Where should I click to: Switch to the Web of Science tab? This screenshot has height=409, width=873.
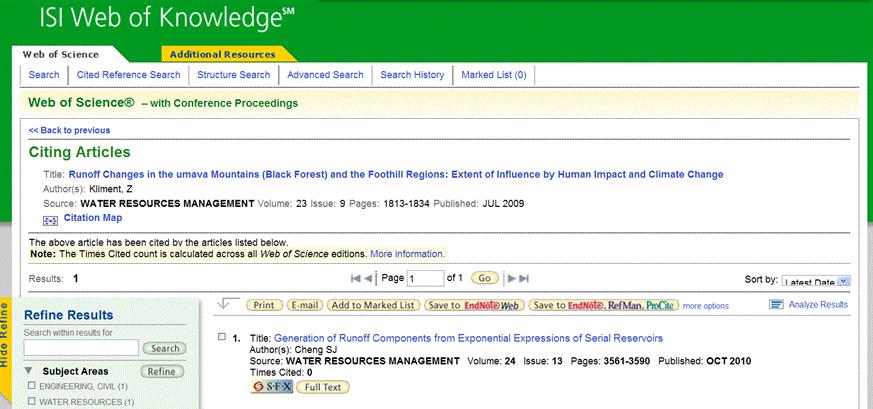tap(61, 55)
